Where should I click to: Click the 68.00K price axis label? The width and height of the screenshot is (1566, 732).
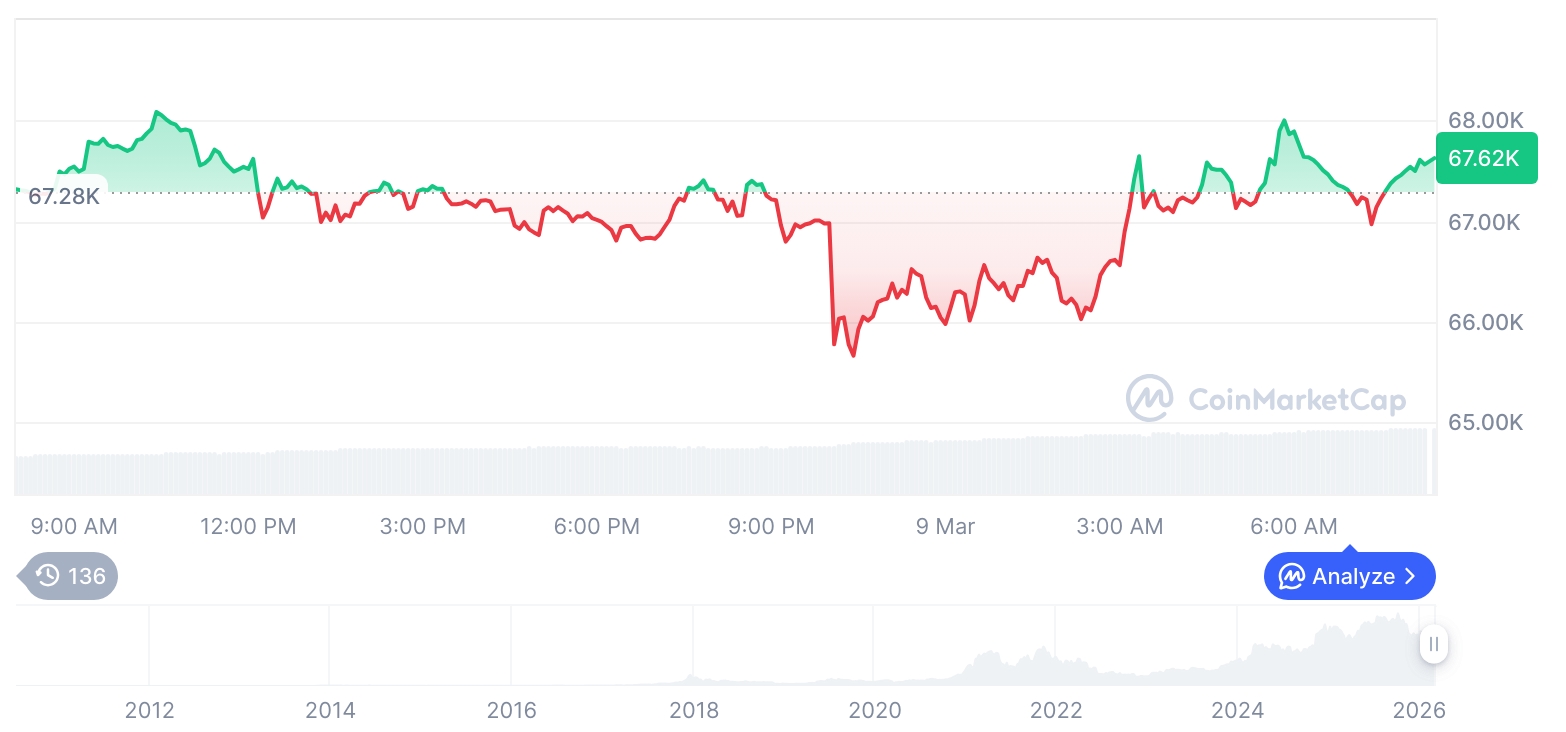(x=1486, y=120)
